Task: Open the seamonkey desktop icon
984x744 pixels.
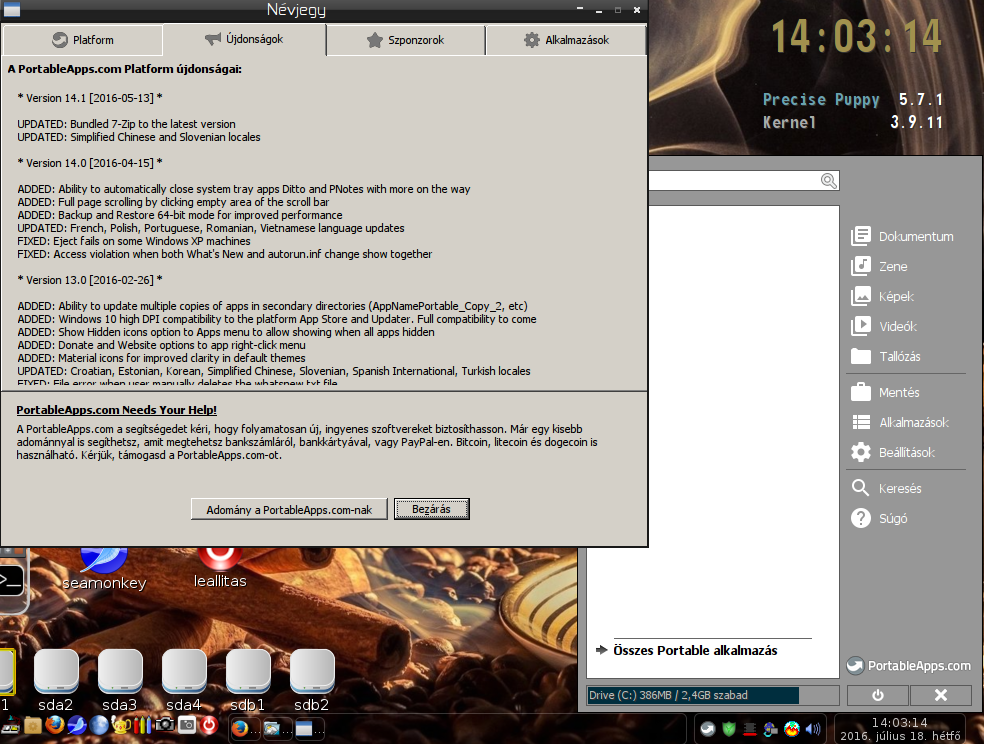Action: 104,568
